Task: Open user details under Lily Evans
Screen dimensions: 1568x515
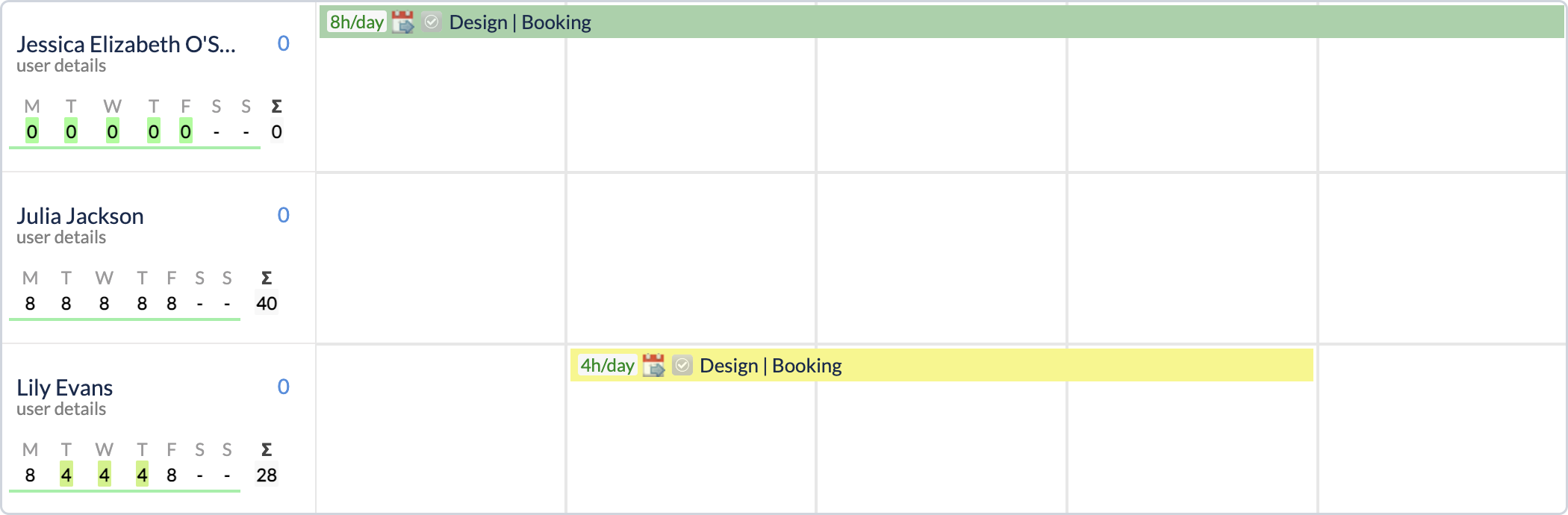Action: [61, 409]
